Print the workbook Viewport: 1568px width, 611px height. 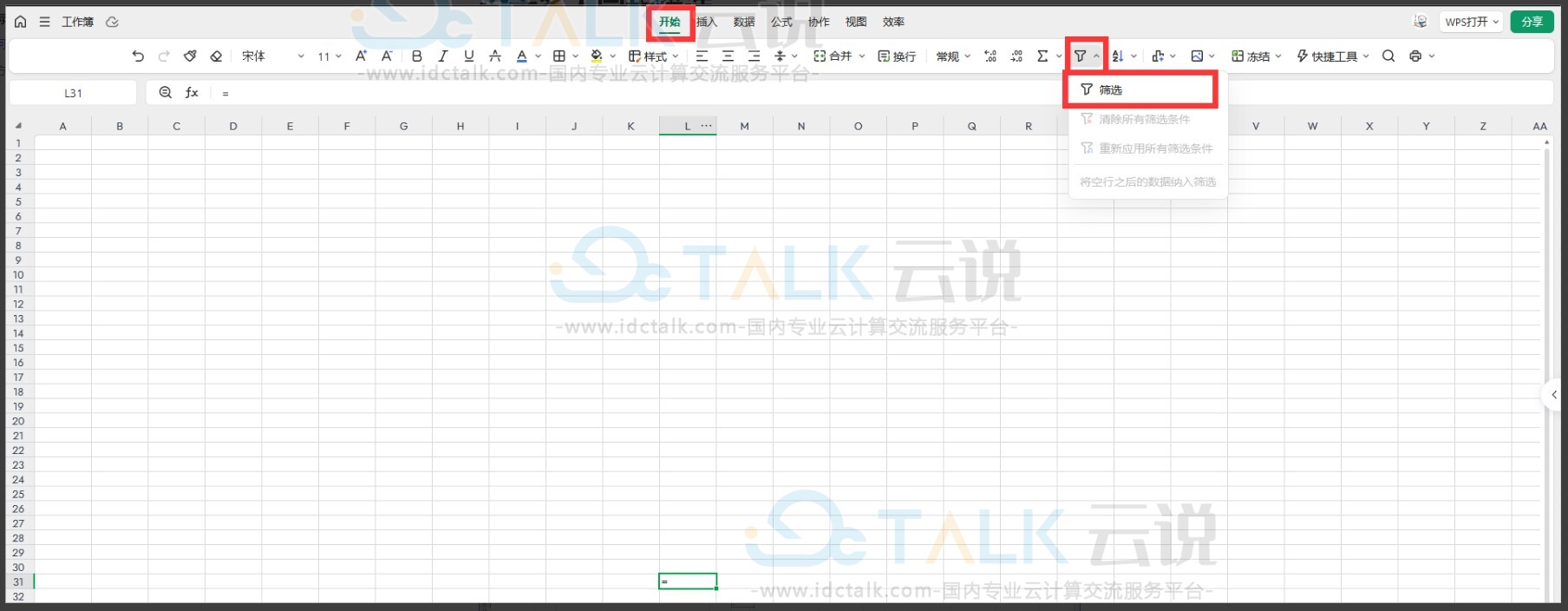(1415, 56)
